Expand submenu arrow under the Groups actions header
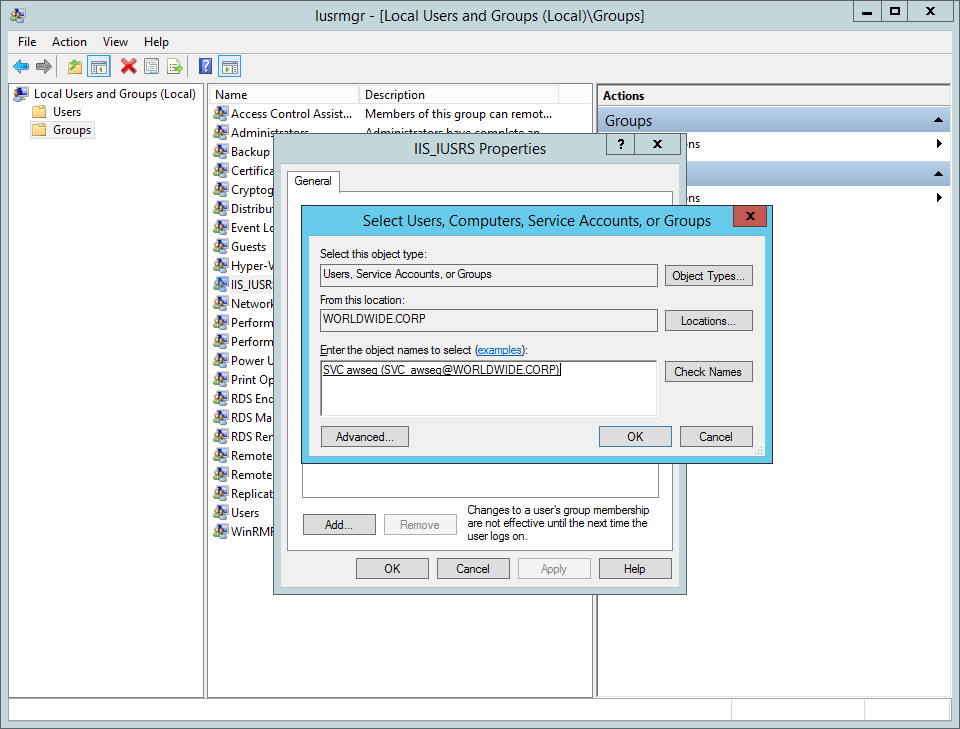This screenshot has height=729, width=960. point(939,144)
